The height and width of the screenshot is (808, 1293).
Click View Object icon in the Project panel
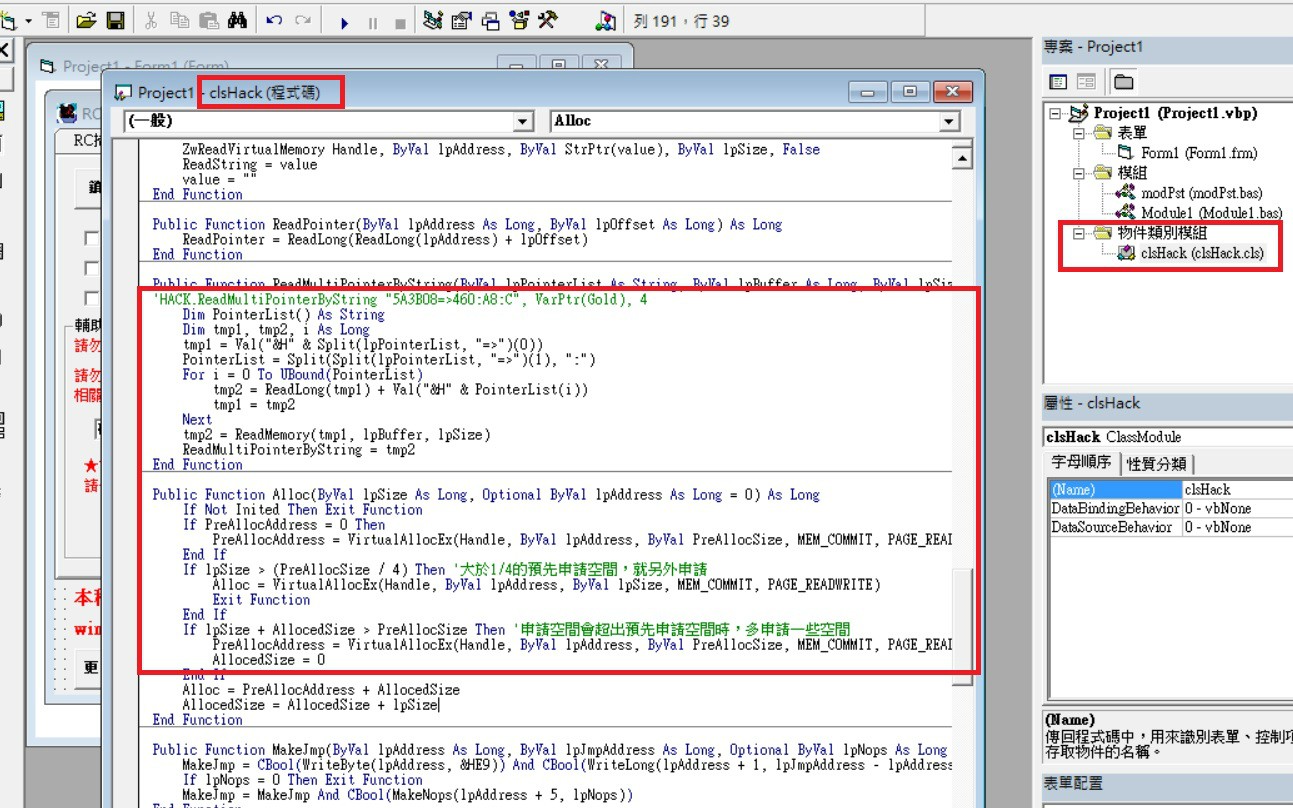click(x=1086, y=82)
